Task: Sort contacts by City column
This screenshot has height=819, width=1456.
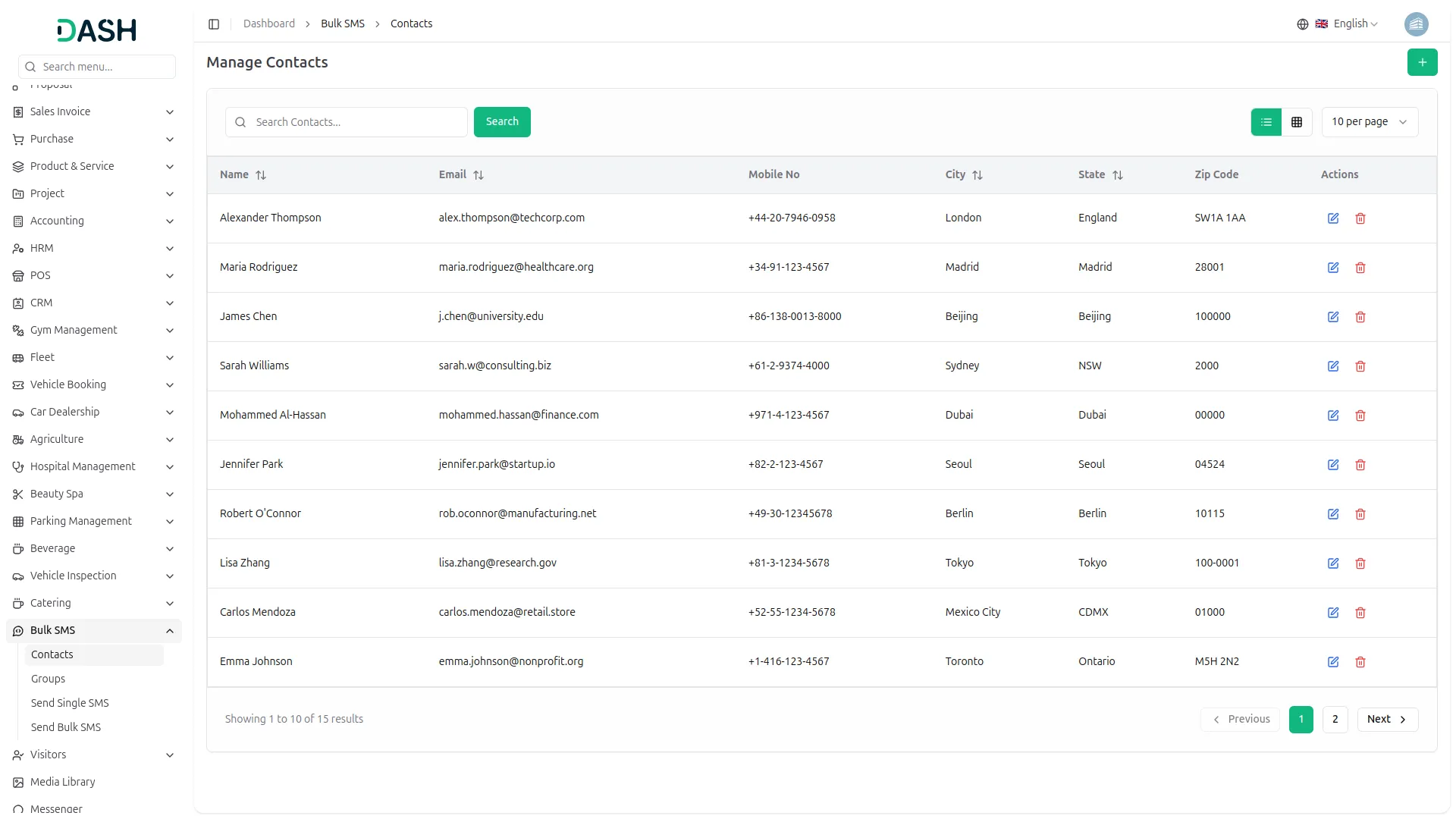Action: tap(964, 174)
